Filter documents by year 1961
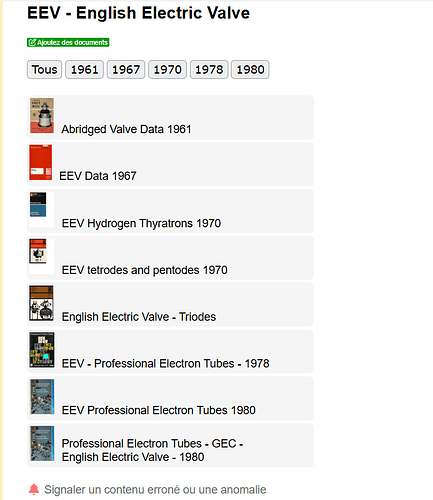 coord(84,69)
